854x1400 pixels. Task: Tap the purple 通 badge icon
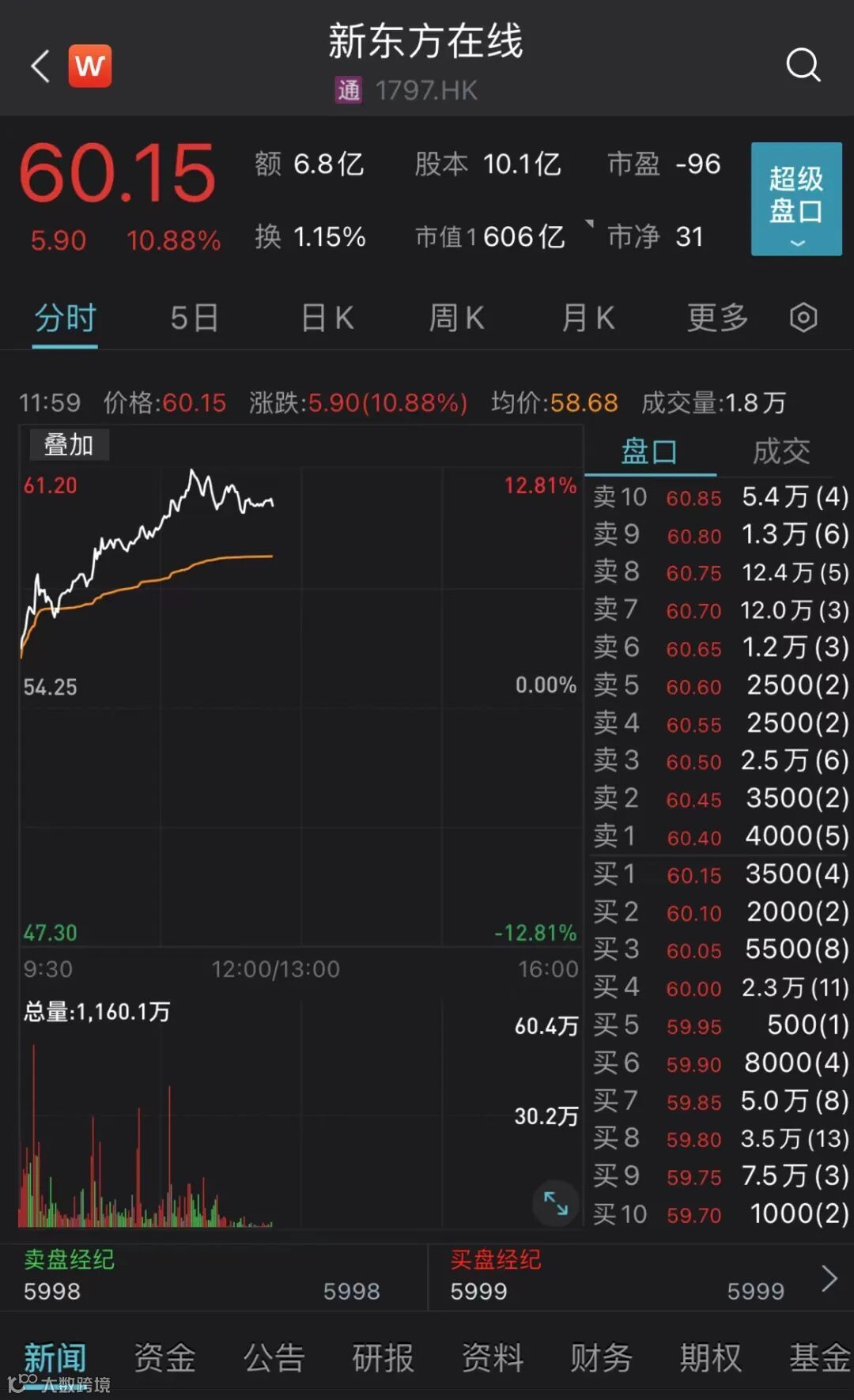point(349,90)
